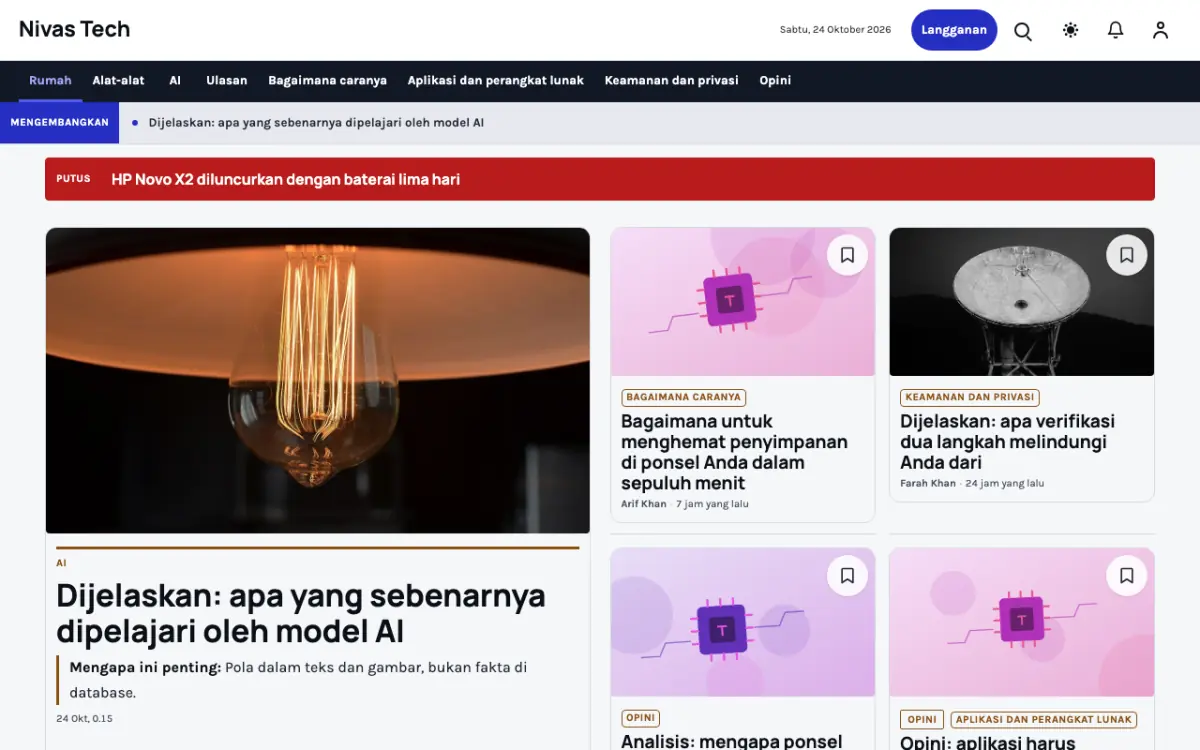
Task: Select the Rumah nav tab
Action: coord(50,81)
